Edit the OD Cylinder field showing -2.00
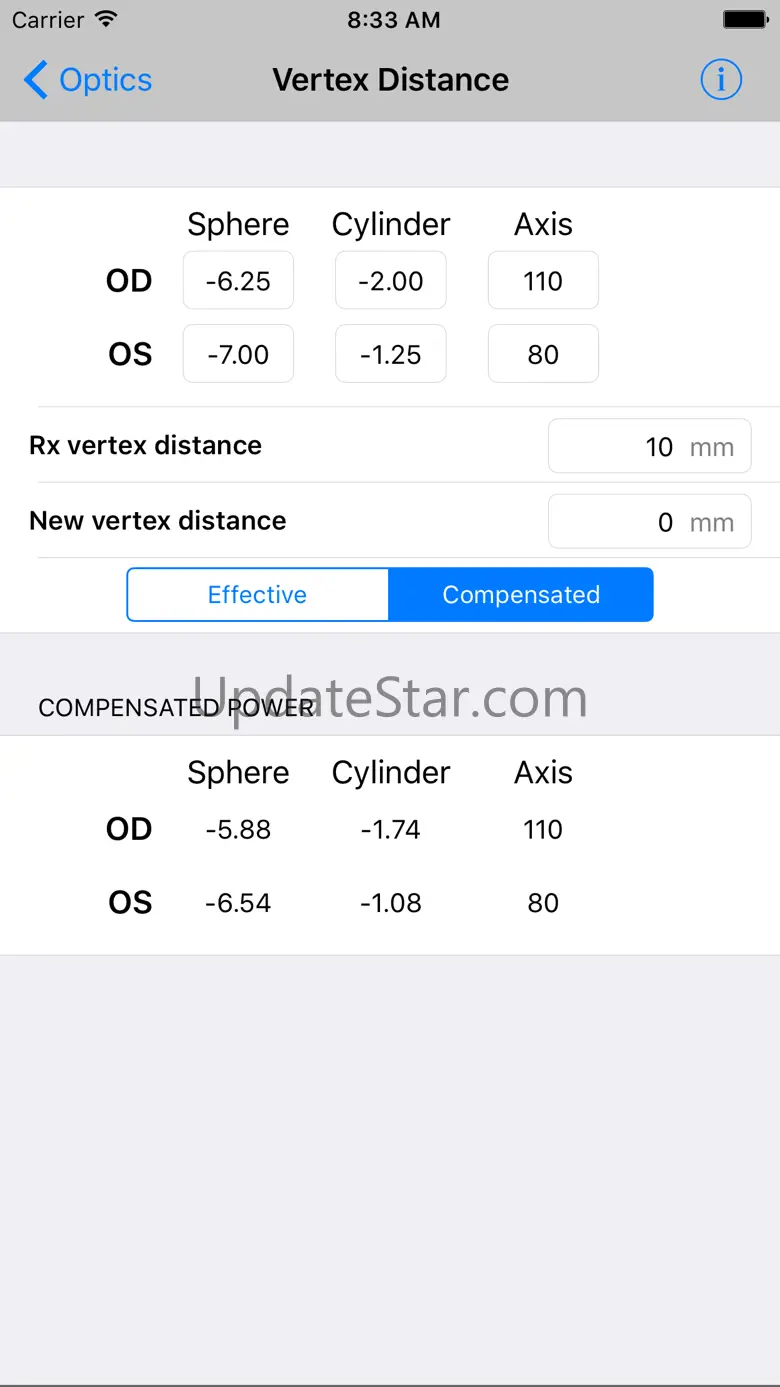The image size is (780, 1387). pos(391,281)
